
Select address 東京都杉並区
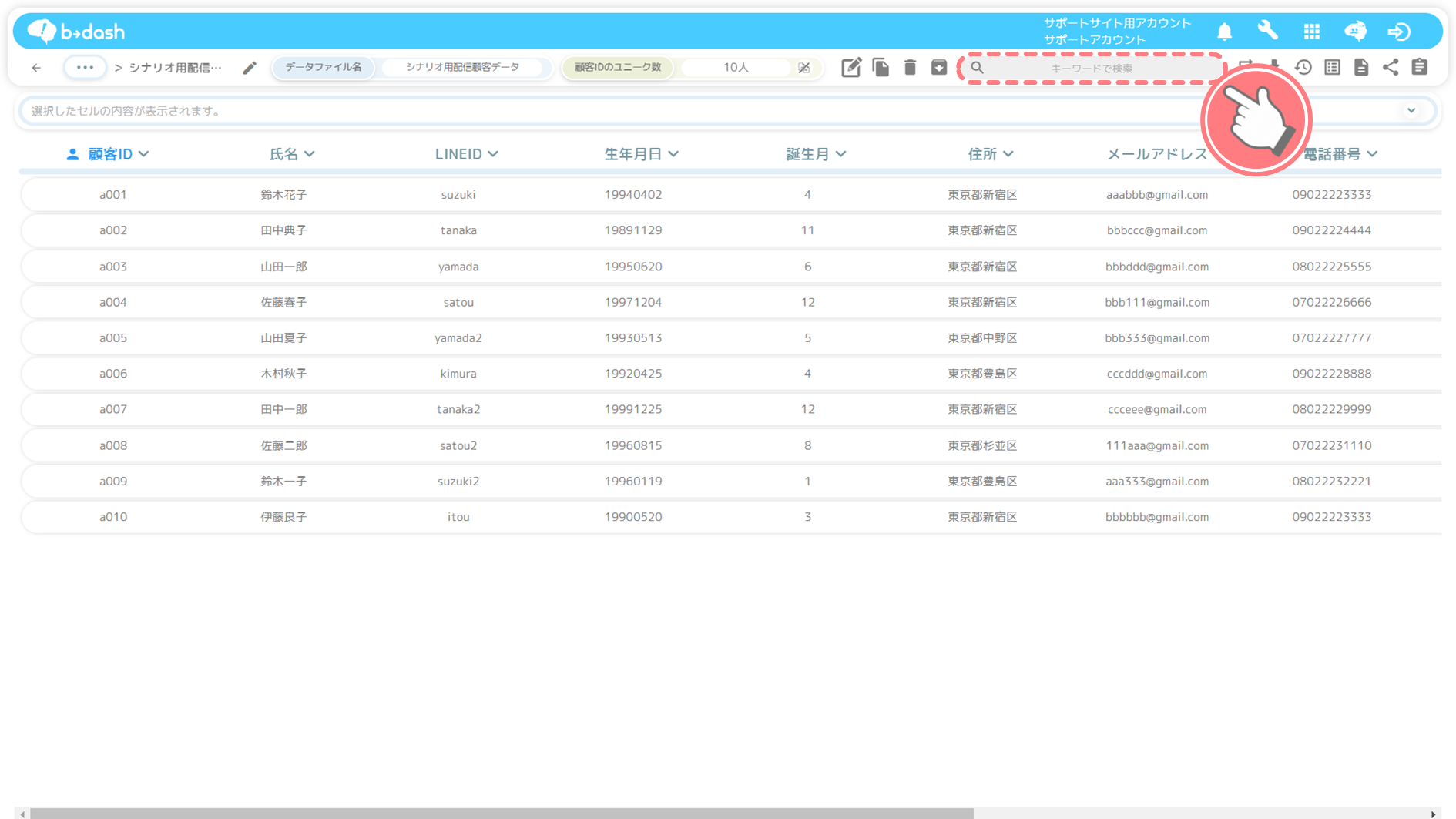coord(982,445)
